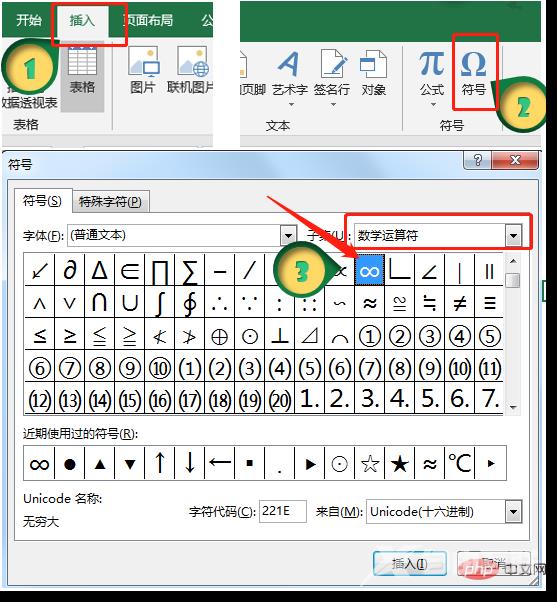The height and width of the screenshot is (602, 557).
Task: Select the angle ∠ symbol
Action: 430,271
